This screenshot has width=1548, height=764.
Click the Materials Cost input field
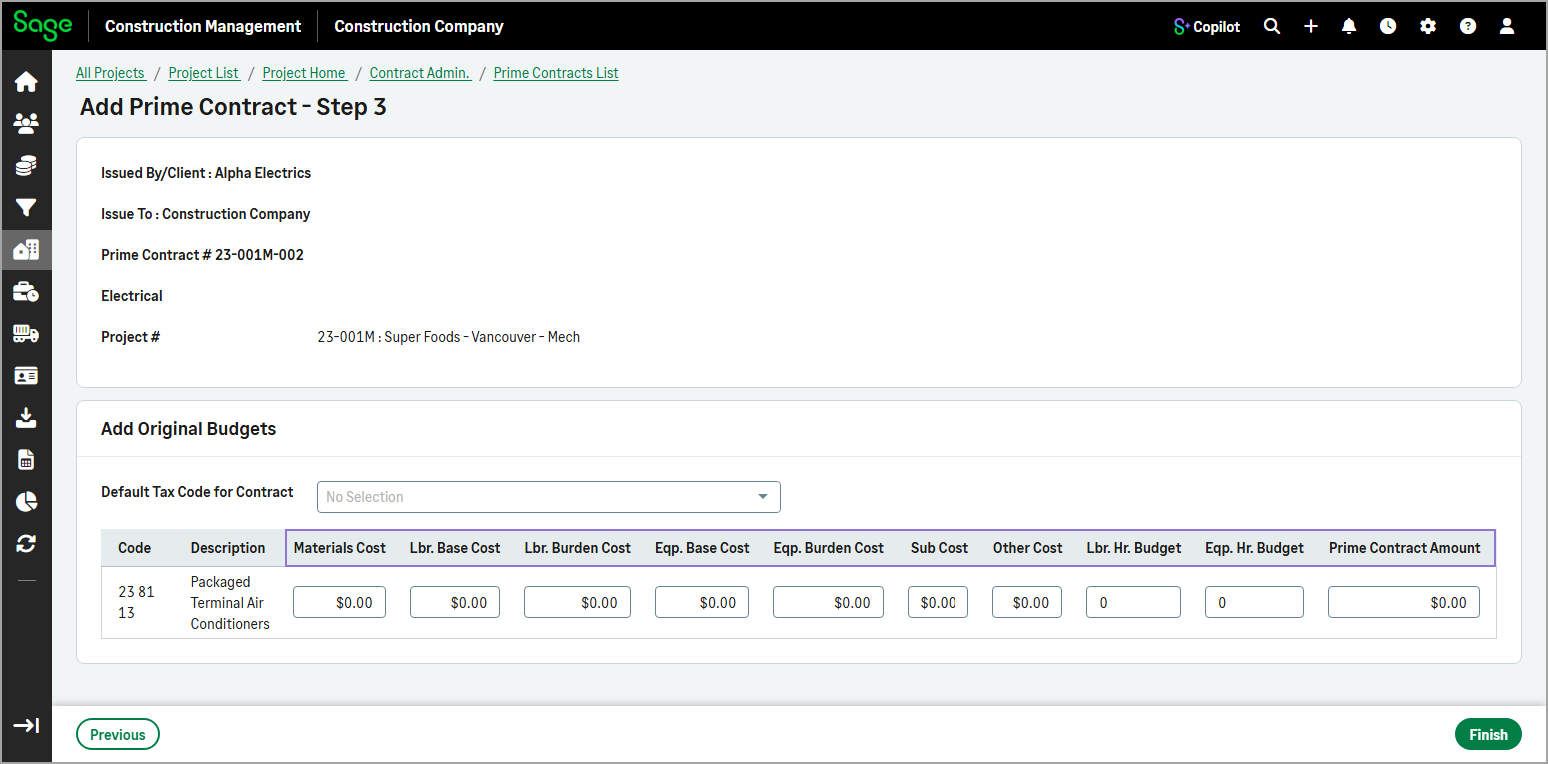[x=339, y=602]
